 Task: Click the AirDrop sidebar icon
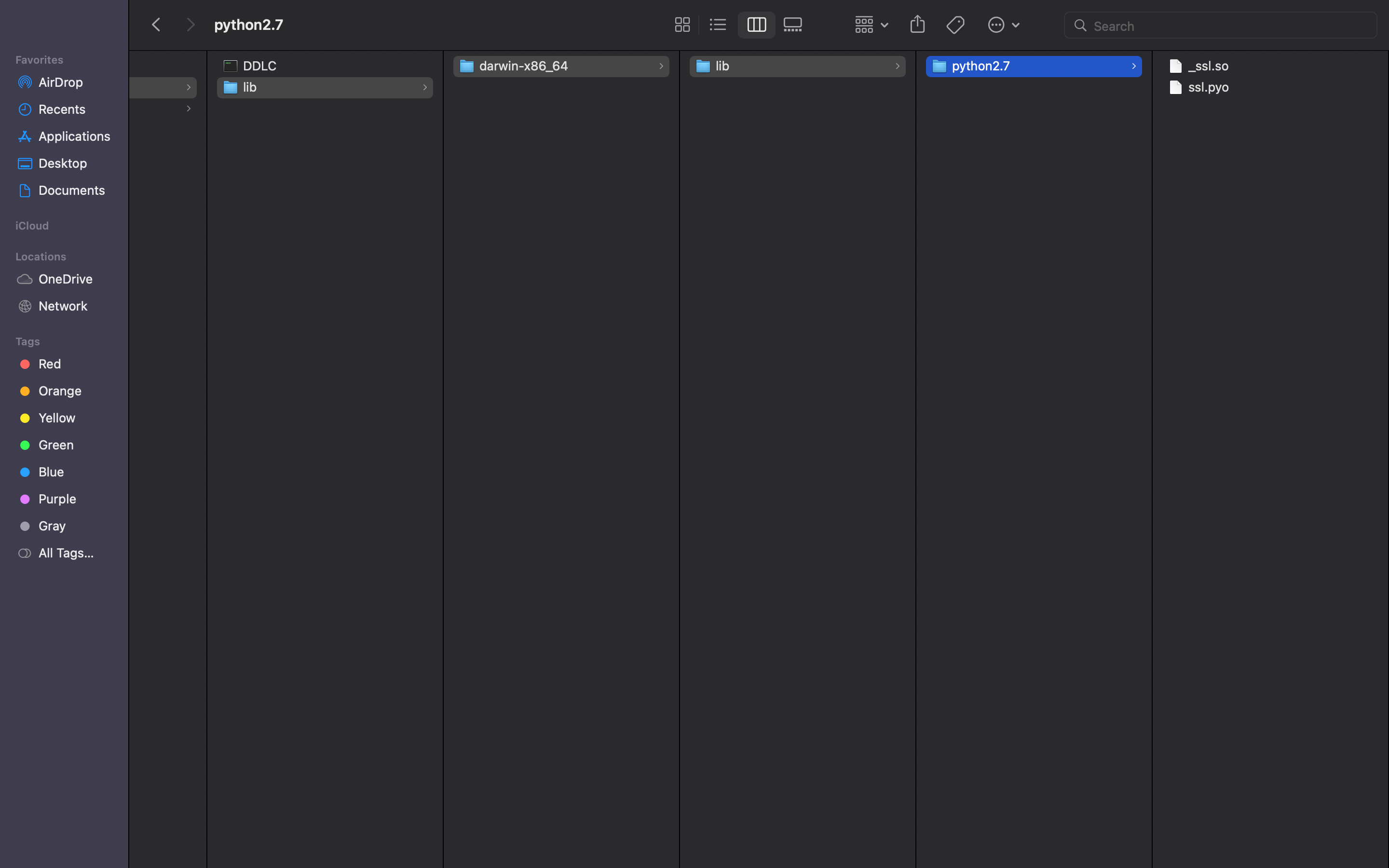pos(25,82)
